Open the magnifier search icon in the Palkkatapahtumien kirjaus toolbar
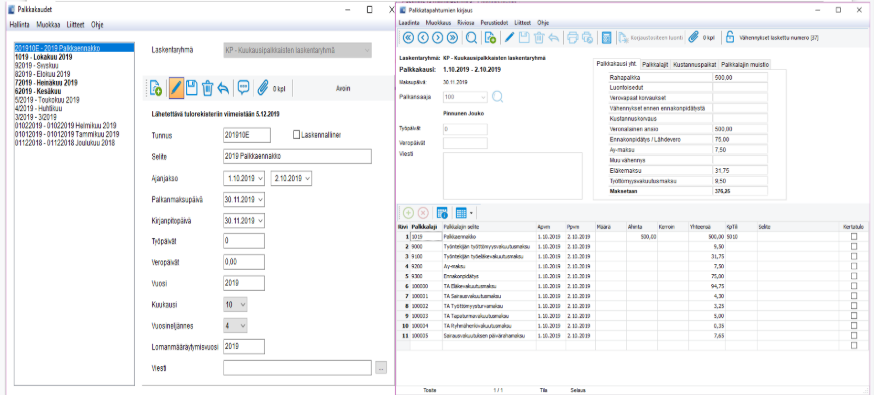The height and width of the screenshot is (395, 874). tap(472, 38)
